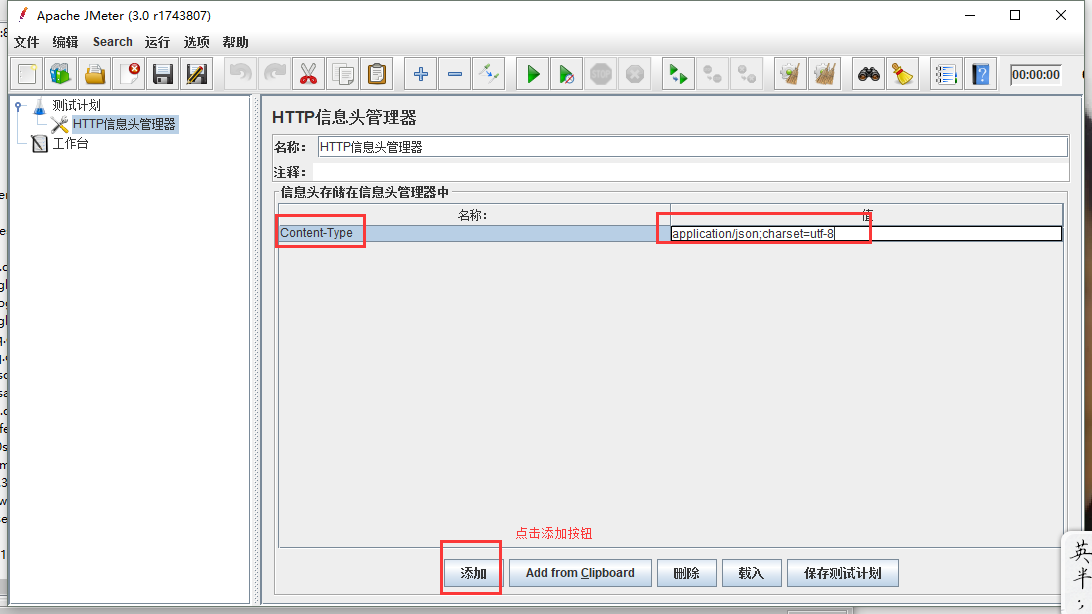
Task: Click inside the 名称 input field
Action: pyautogui.click(x=600, y=146)
